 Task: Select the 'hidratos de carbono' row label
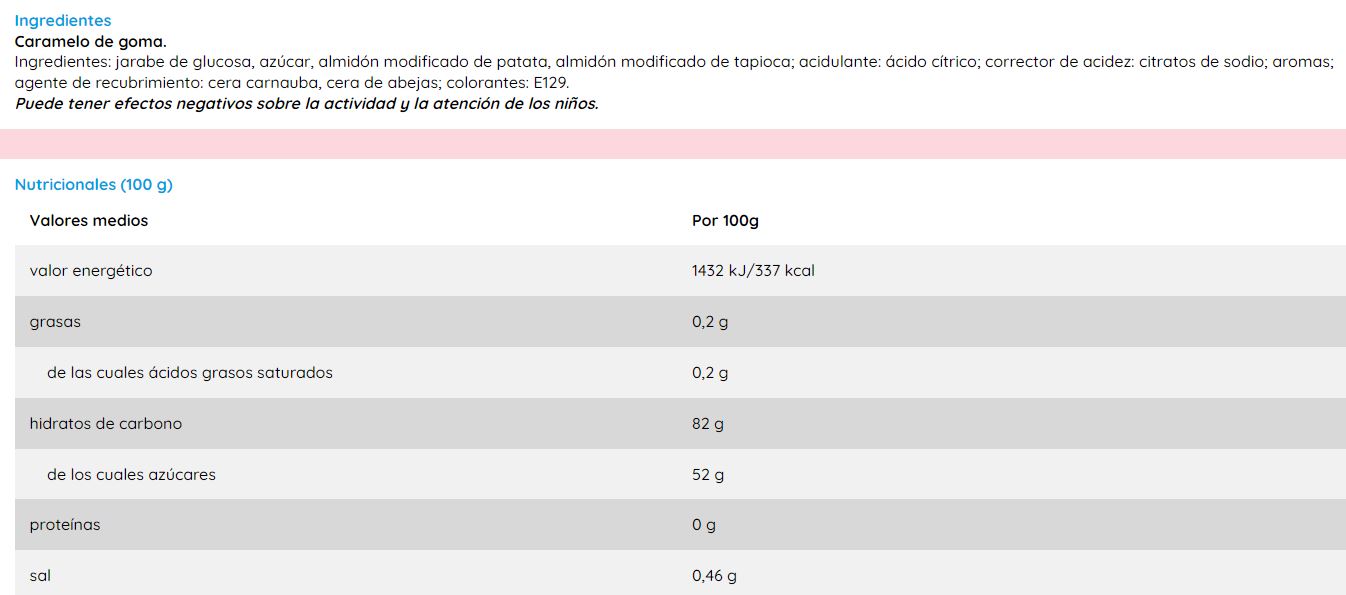point(106,423)
